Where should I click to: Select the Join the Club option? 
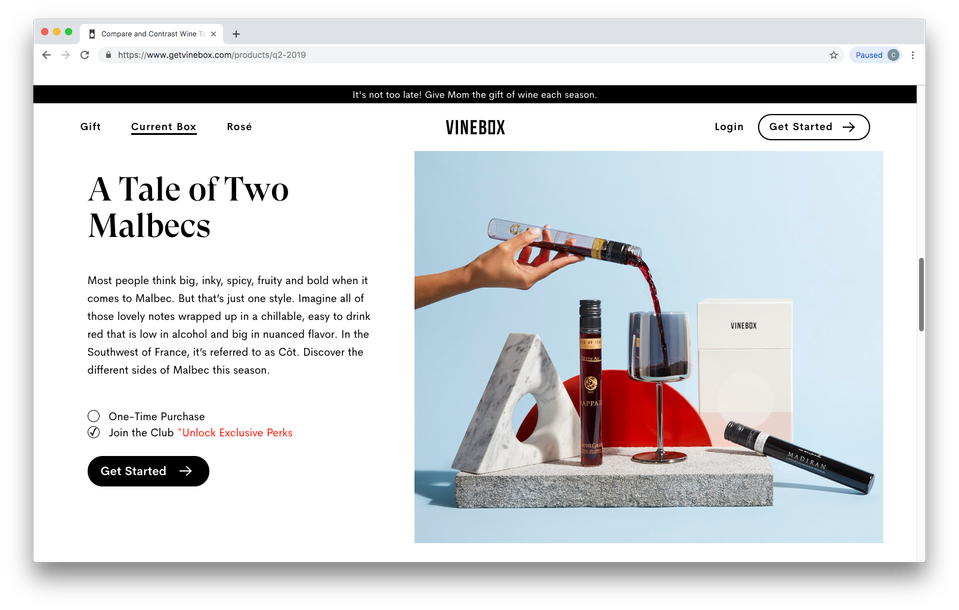click(x=94, y=433)
